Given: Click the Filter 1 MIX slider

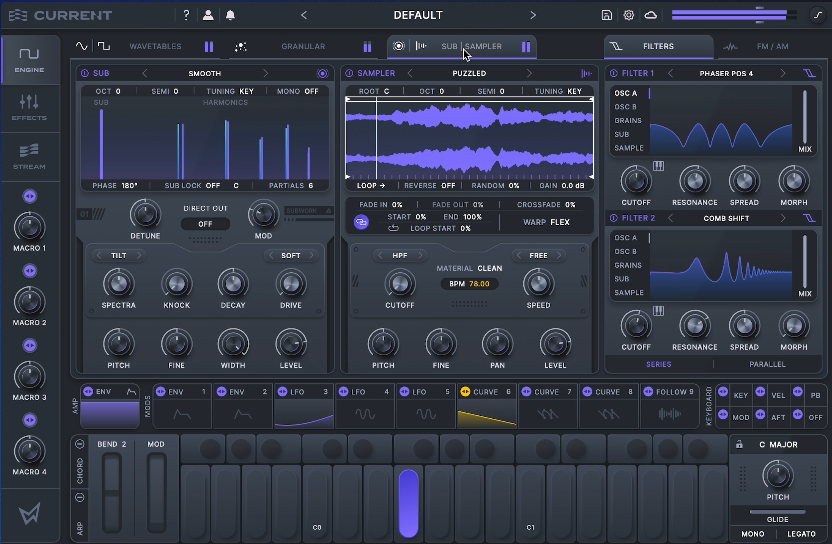Looking at the screenshot, I should tap(804, 117).
